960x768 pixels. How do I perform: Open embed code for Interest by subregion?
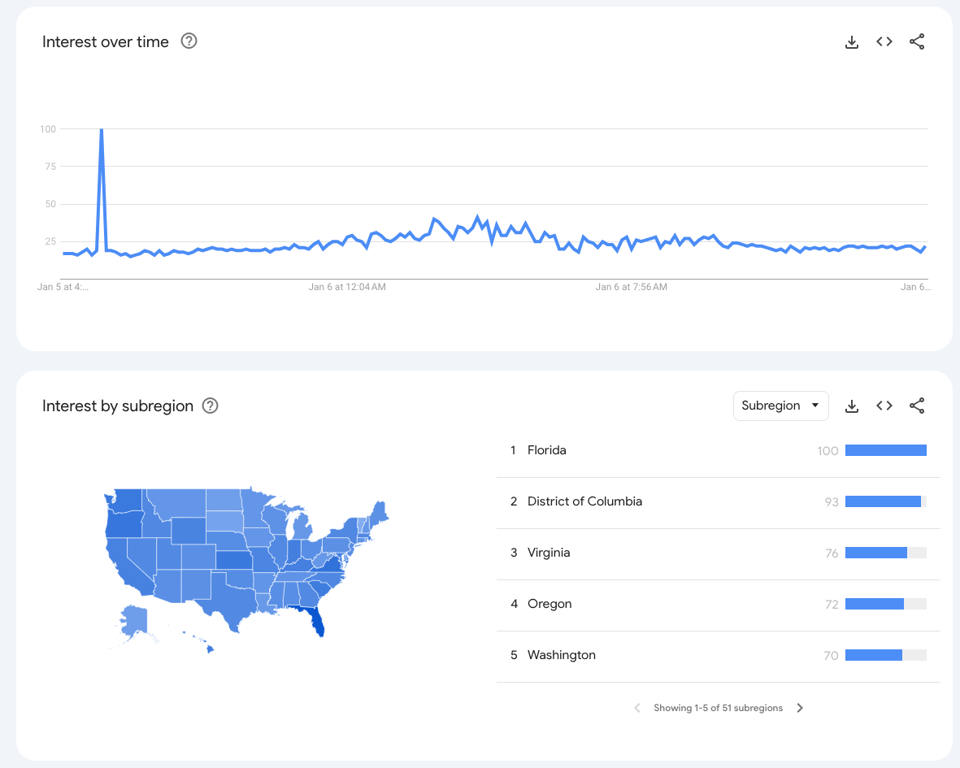pyautogui.click(x=884, y=405)
